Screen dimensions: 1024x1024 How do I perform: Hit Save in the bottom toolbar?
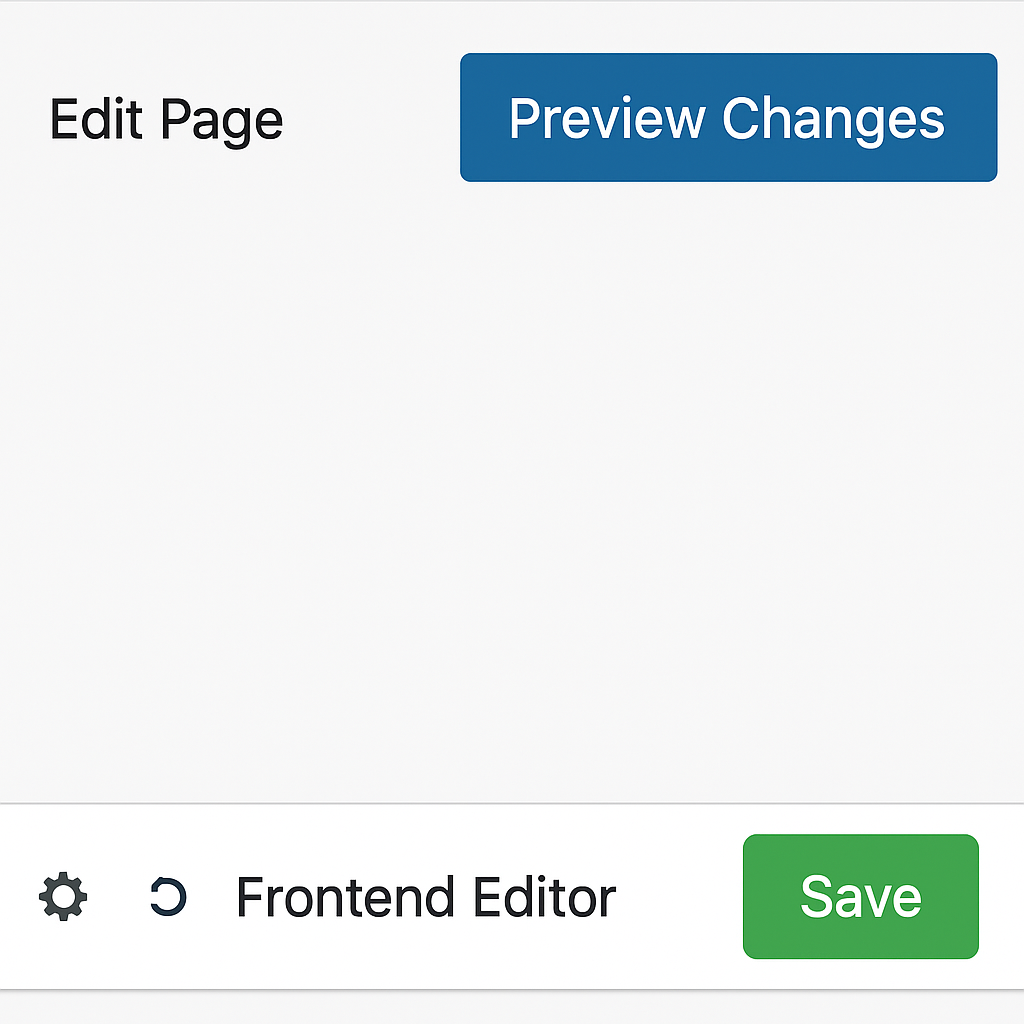point(860,897)
